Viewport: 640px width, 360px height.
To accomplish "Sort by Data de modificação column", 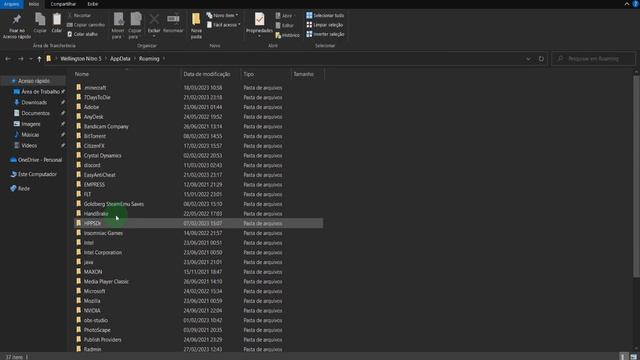I will (211, 74).
